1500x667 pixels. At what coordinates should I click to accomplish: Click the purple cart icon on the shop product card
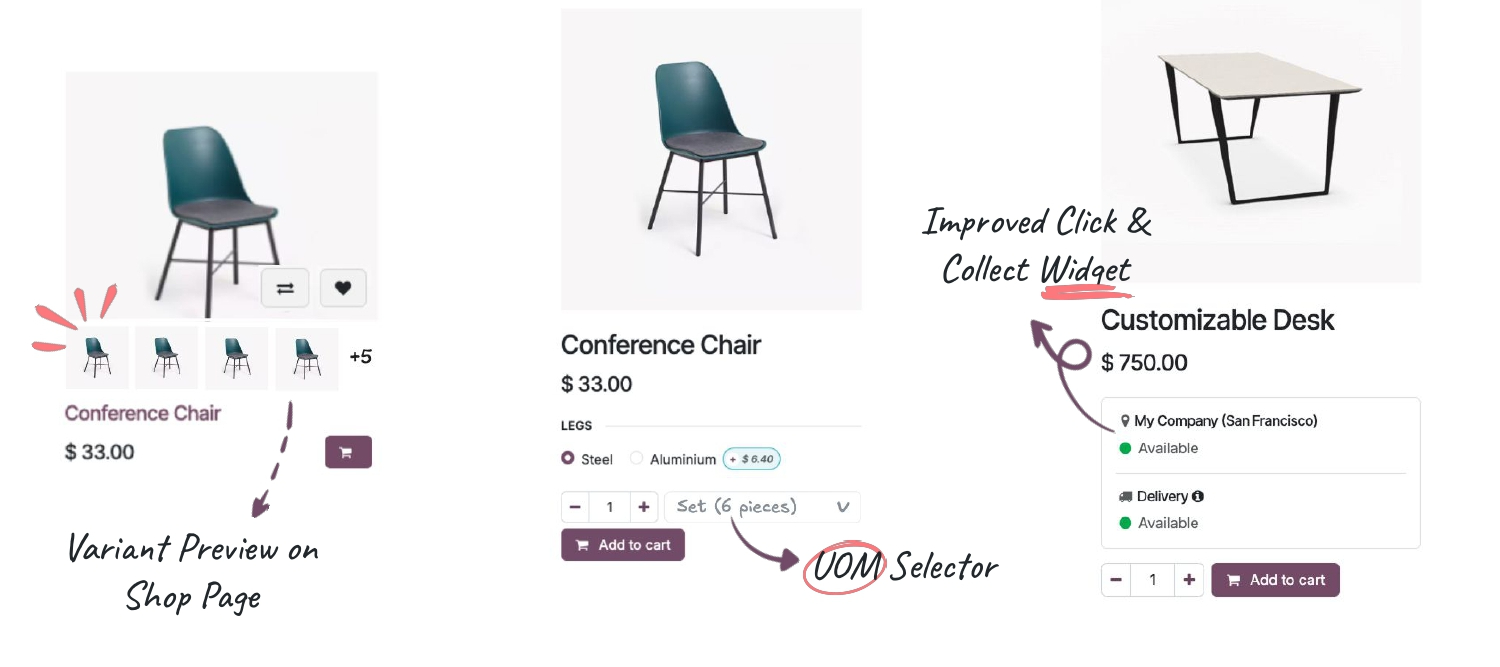tap(348, 451)
